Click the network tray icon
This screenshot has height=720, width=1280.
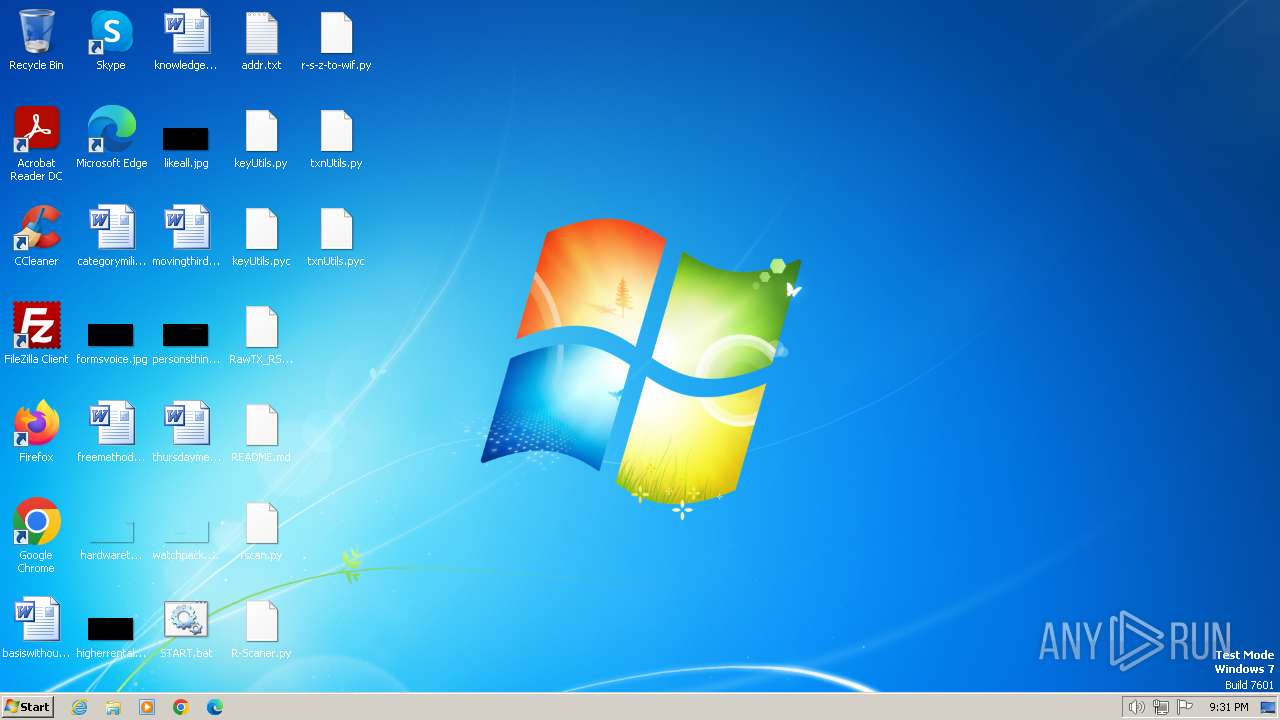coord(1160,707)
